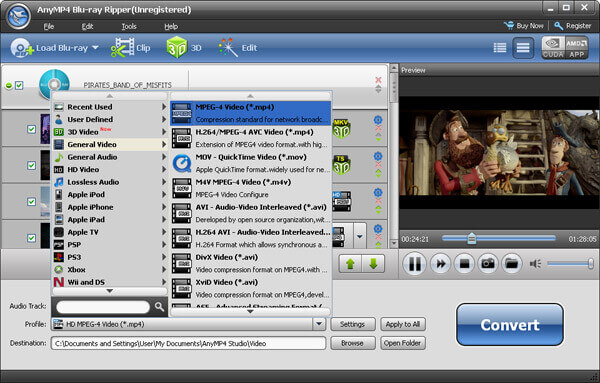Select M4V MPEG-4 Video format

(x=251, y=188)
